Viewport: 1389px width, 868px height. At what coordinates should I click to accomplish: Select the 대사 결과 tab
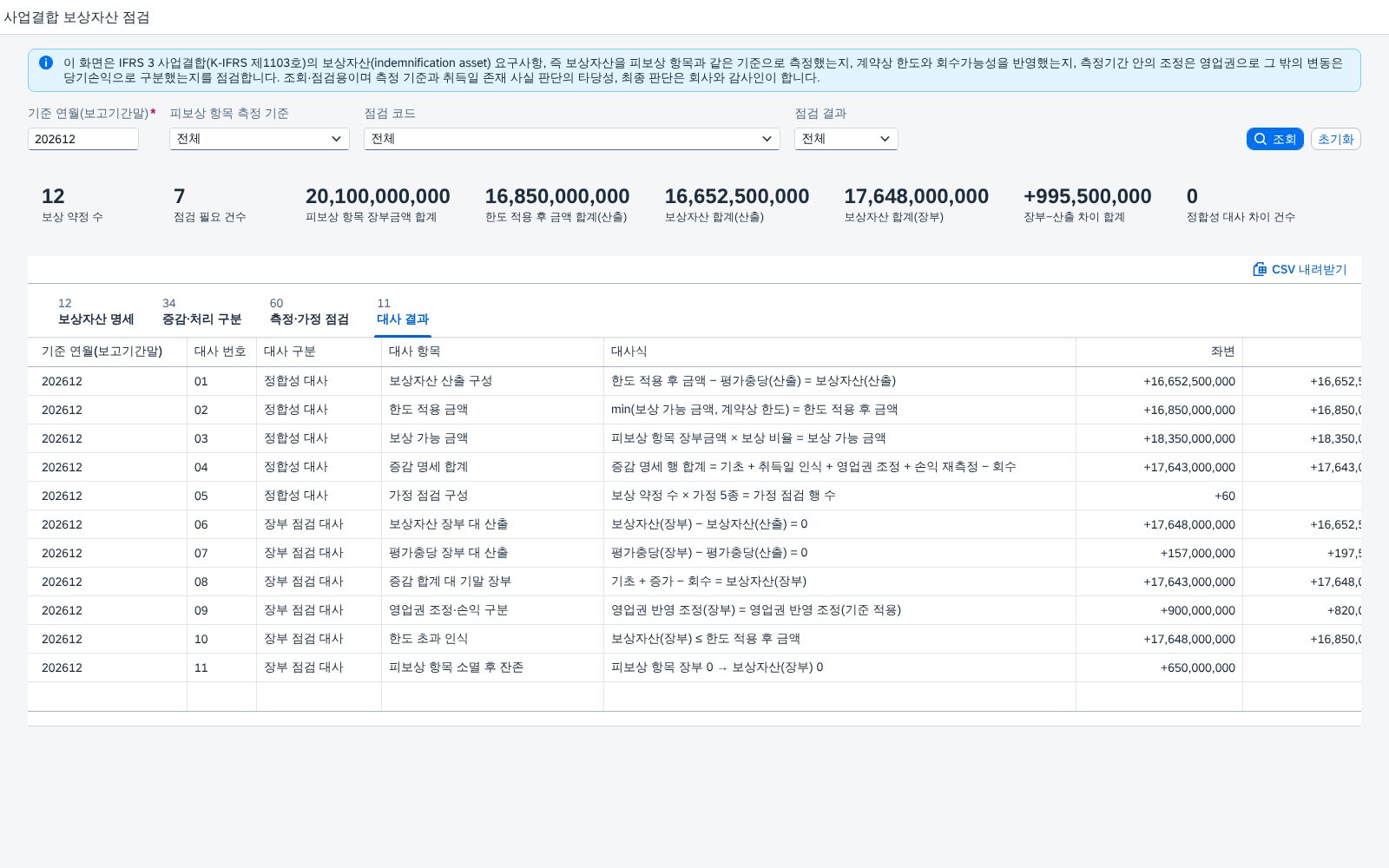click(x=403, y=312)
